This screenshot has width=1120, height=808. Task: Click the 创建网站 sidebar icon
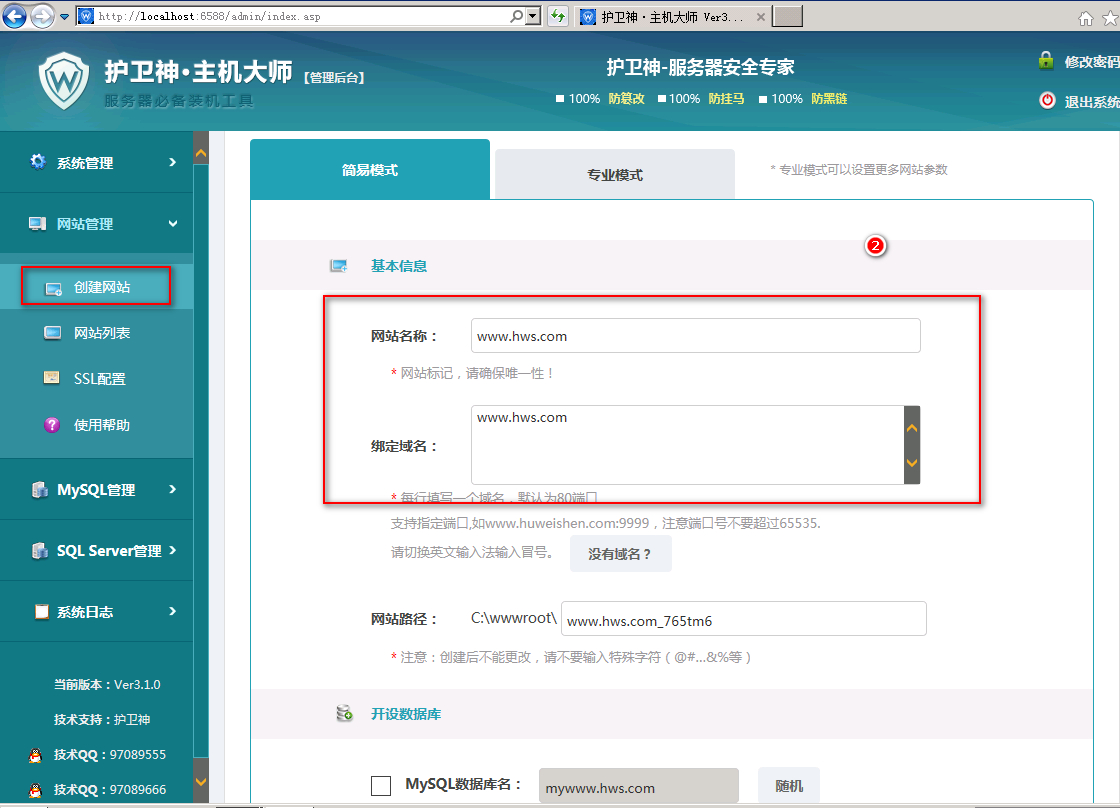coord(53,288)
